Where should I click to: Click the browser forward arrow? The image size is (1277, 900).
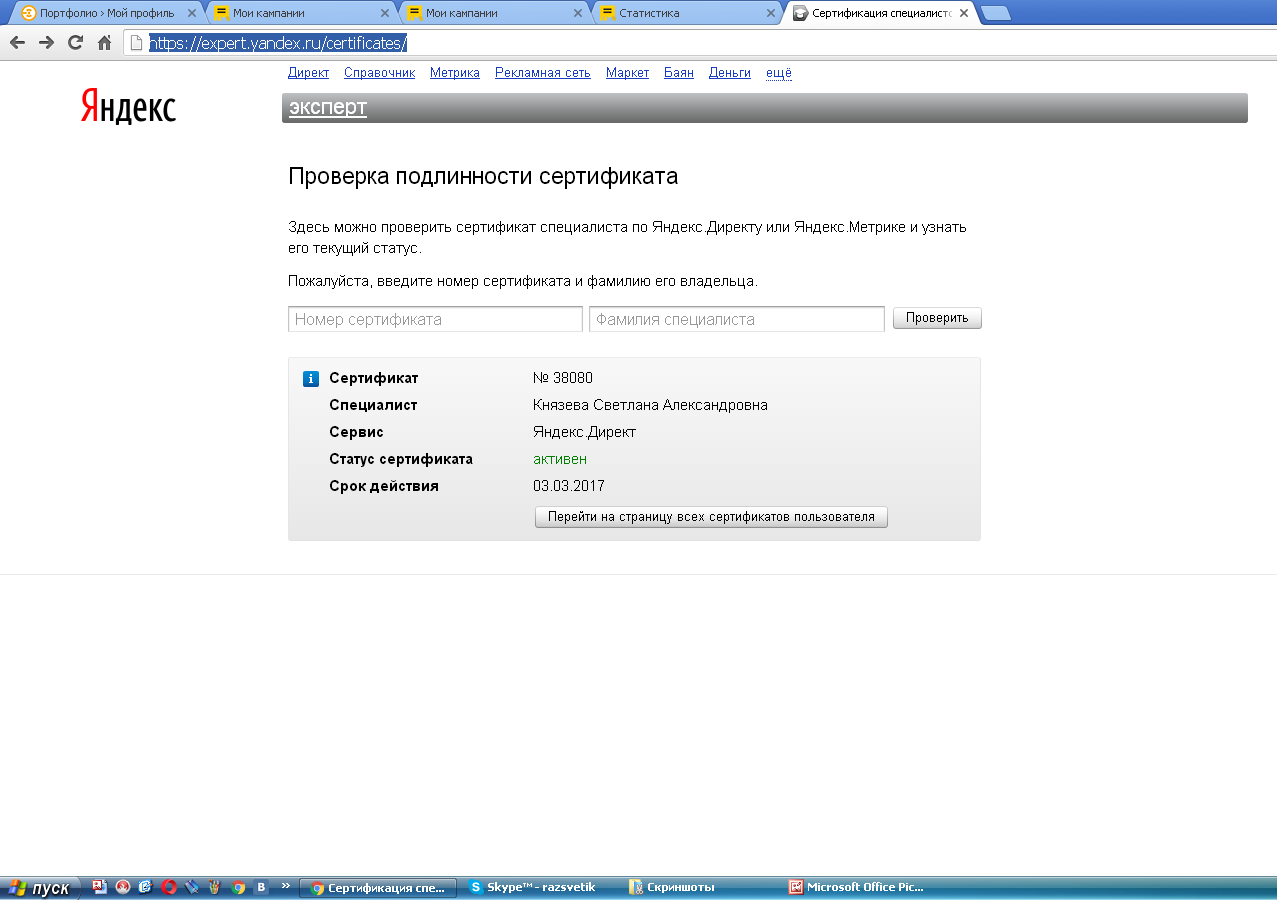tap(46, 43)
